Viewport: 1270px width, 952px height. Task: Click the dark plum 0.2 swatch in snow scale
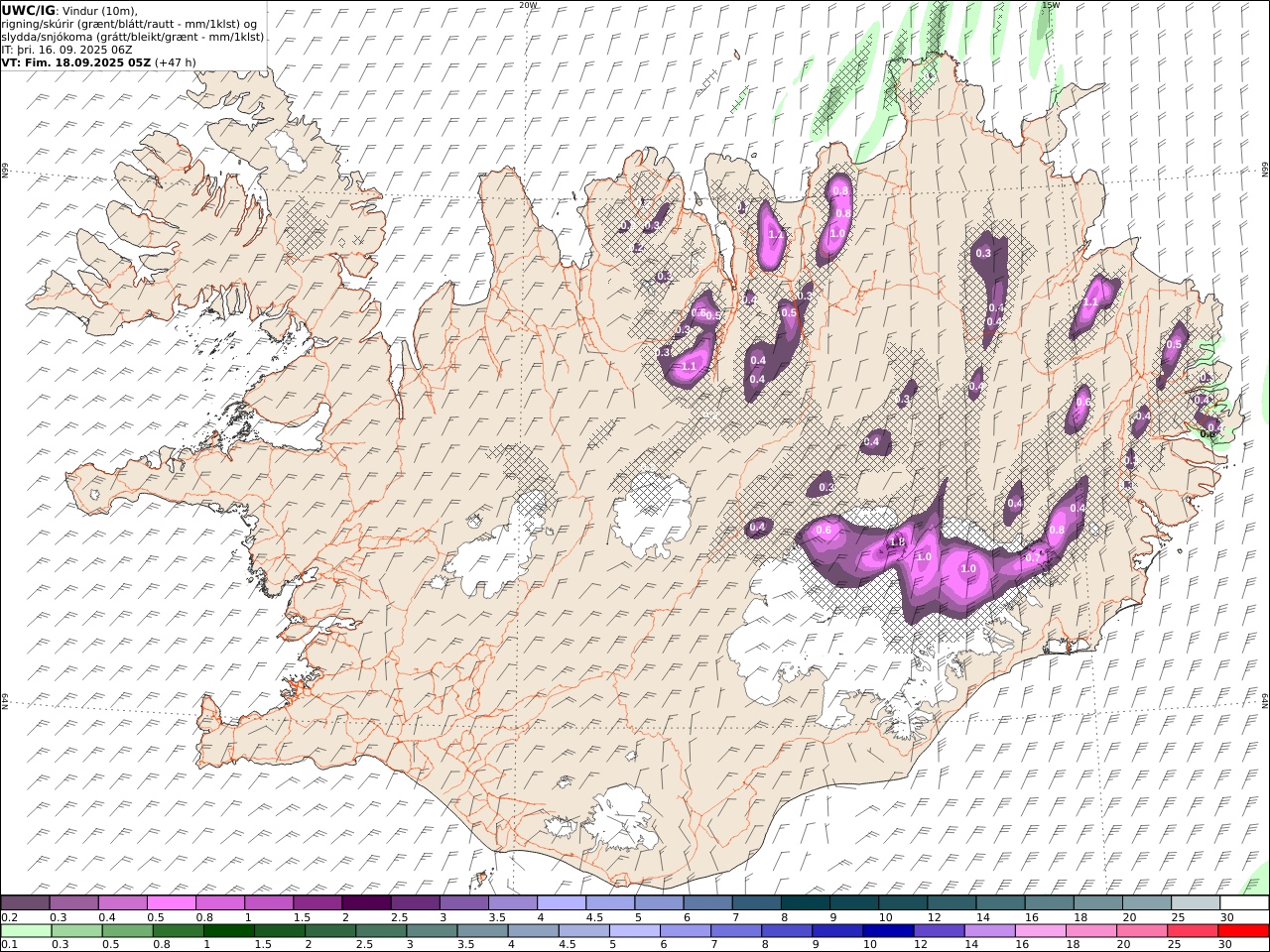tap(25, 903)
